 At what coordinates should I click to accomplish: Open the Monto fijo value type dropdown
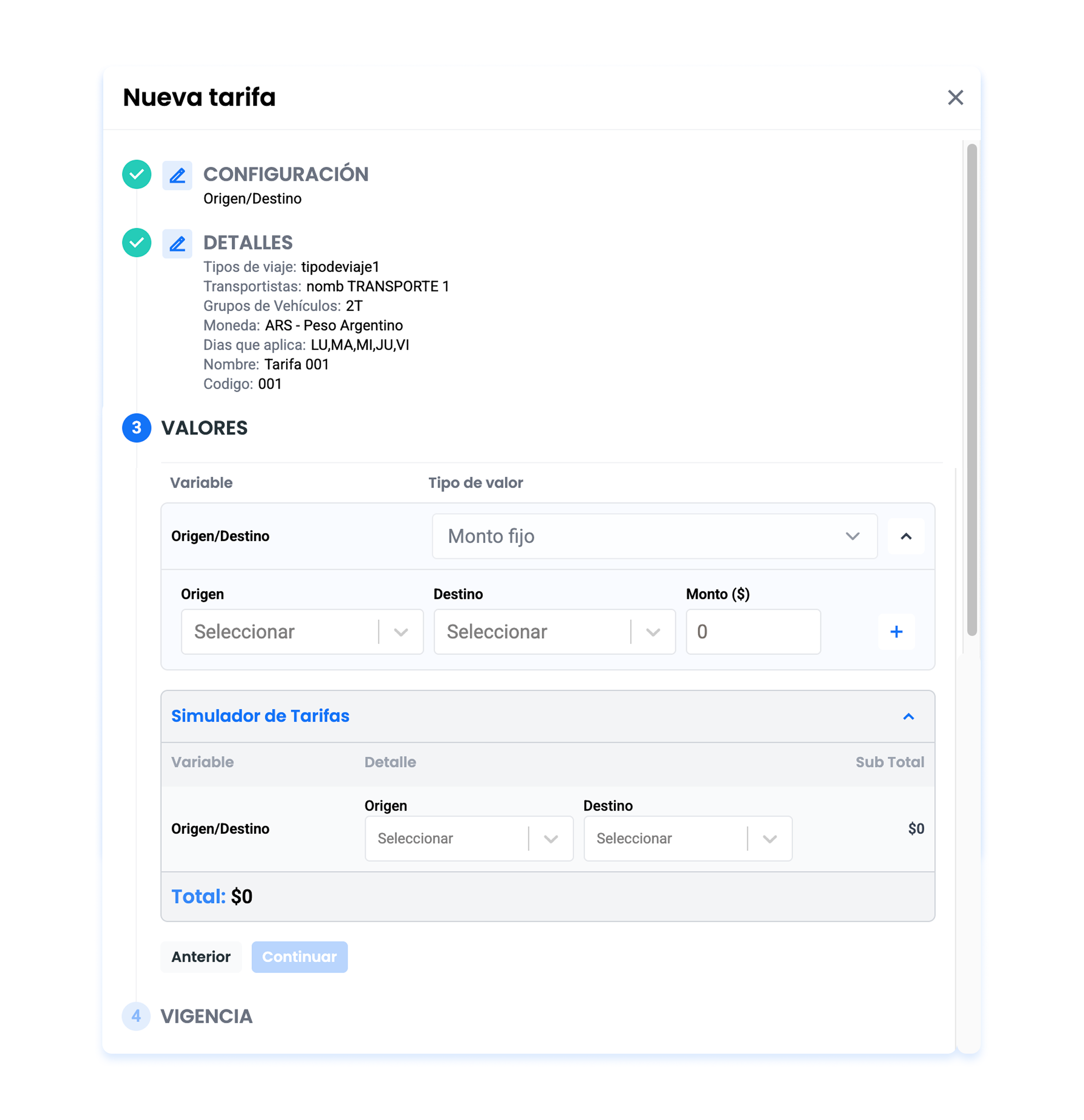coord(654,536)
